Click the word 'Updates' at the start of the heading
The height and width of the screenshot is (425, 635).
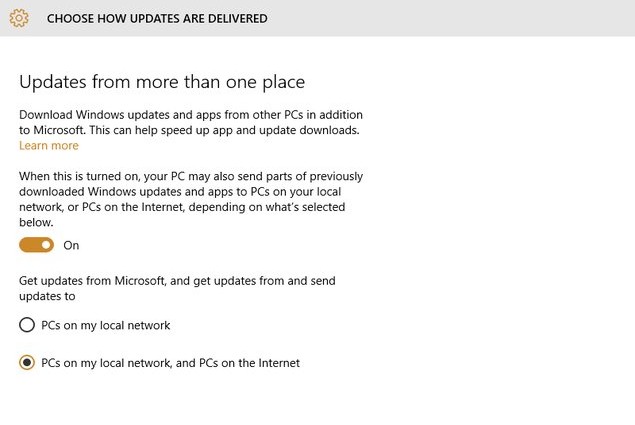[52, 82]
